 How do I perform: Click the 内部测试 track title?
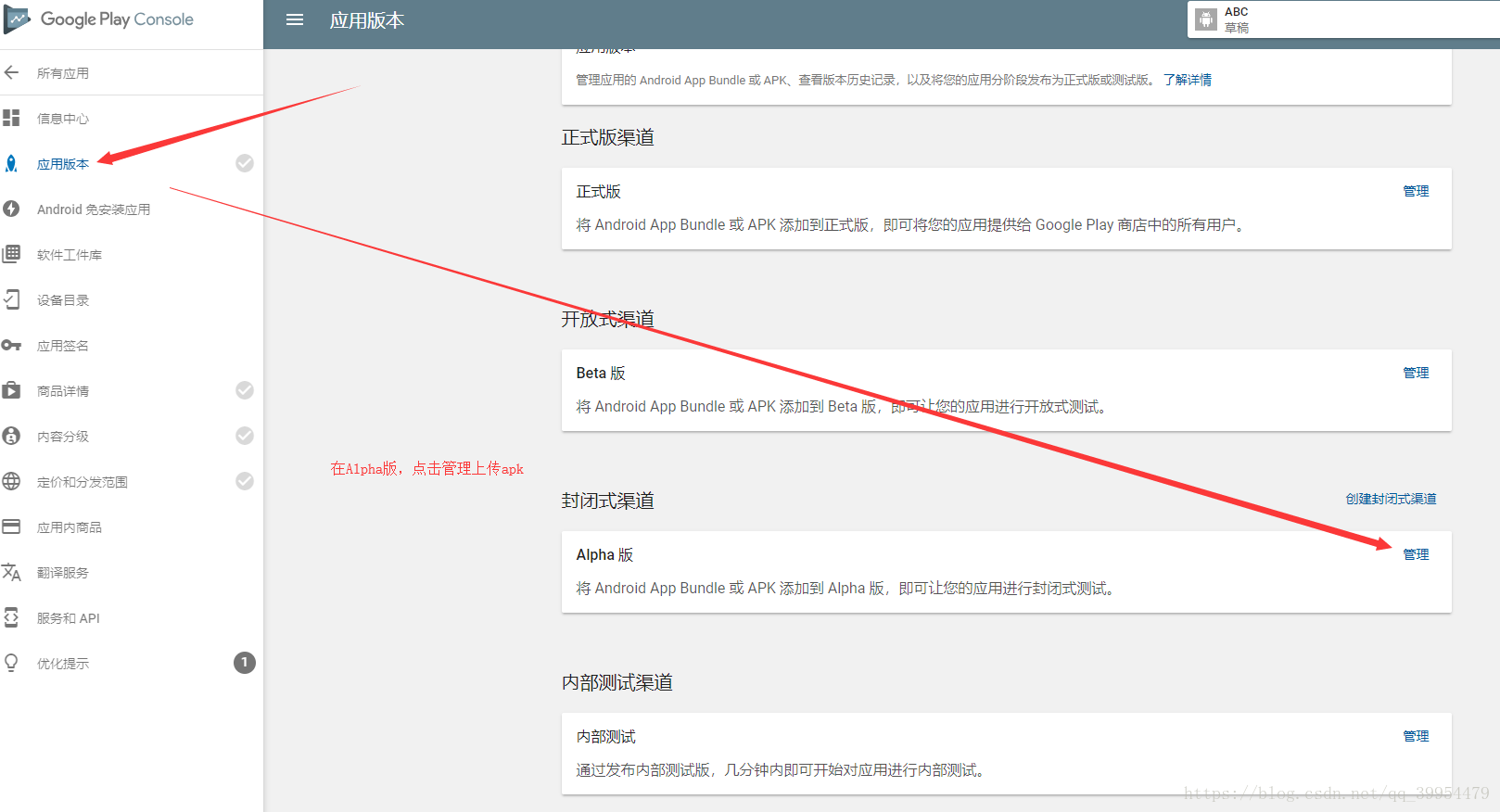point(606,736)
